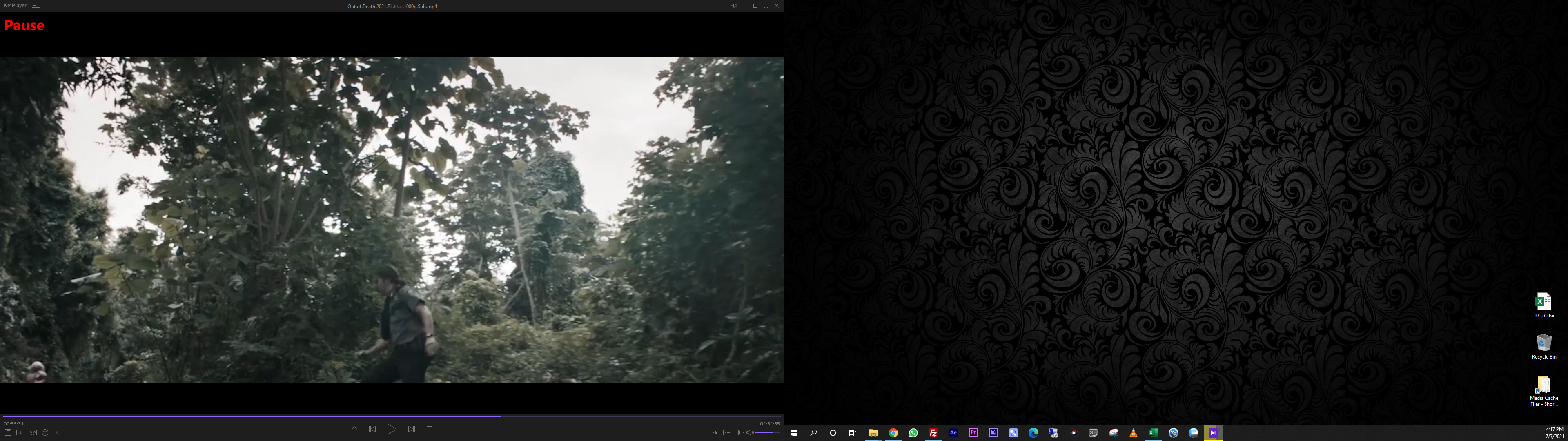Open the KMPlayer logo menu
This screenshot has width=1568, height=441.
[x=15, y=5]
